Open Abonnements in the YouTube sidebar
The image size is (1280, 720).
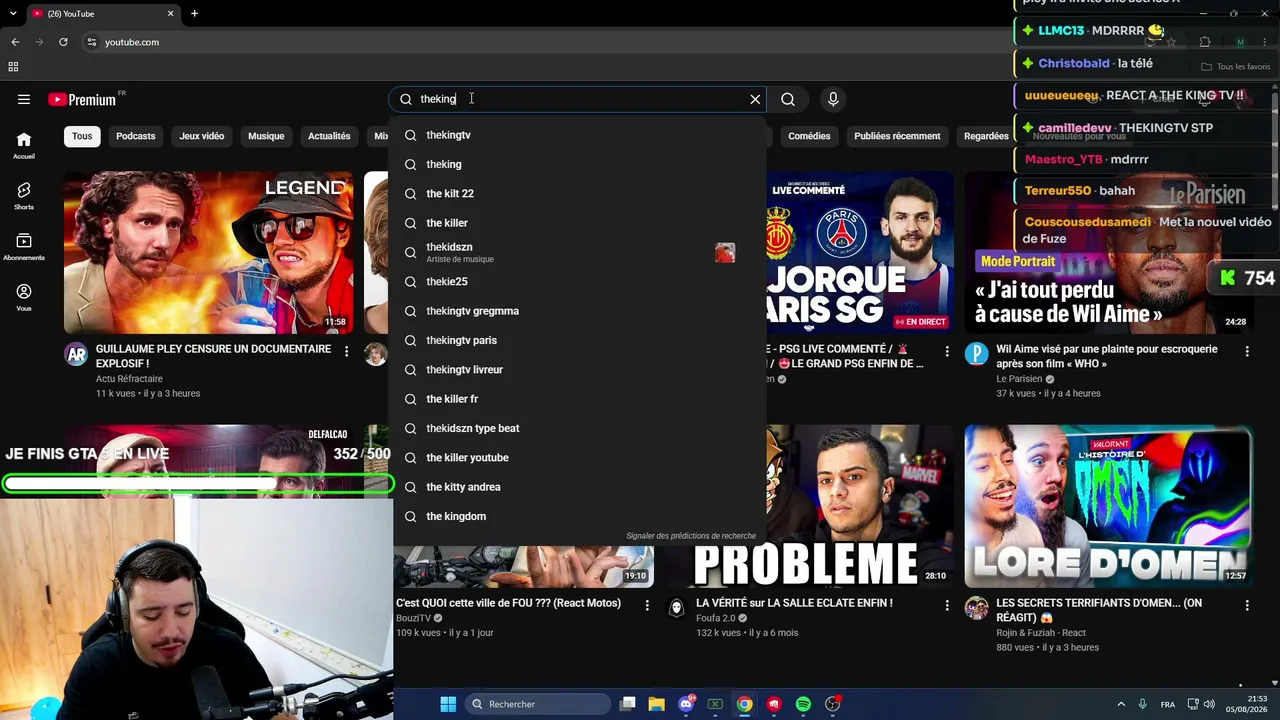(x=24, y=247)
